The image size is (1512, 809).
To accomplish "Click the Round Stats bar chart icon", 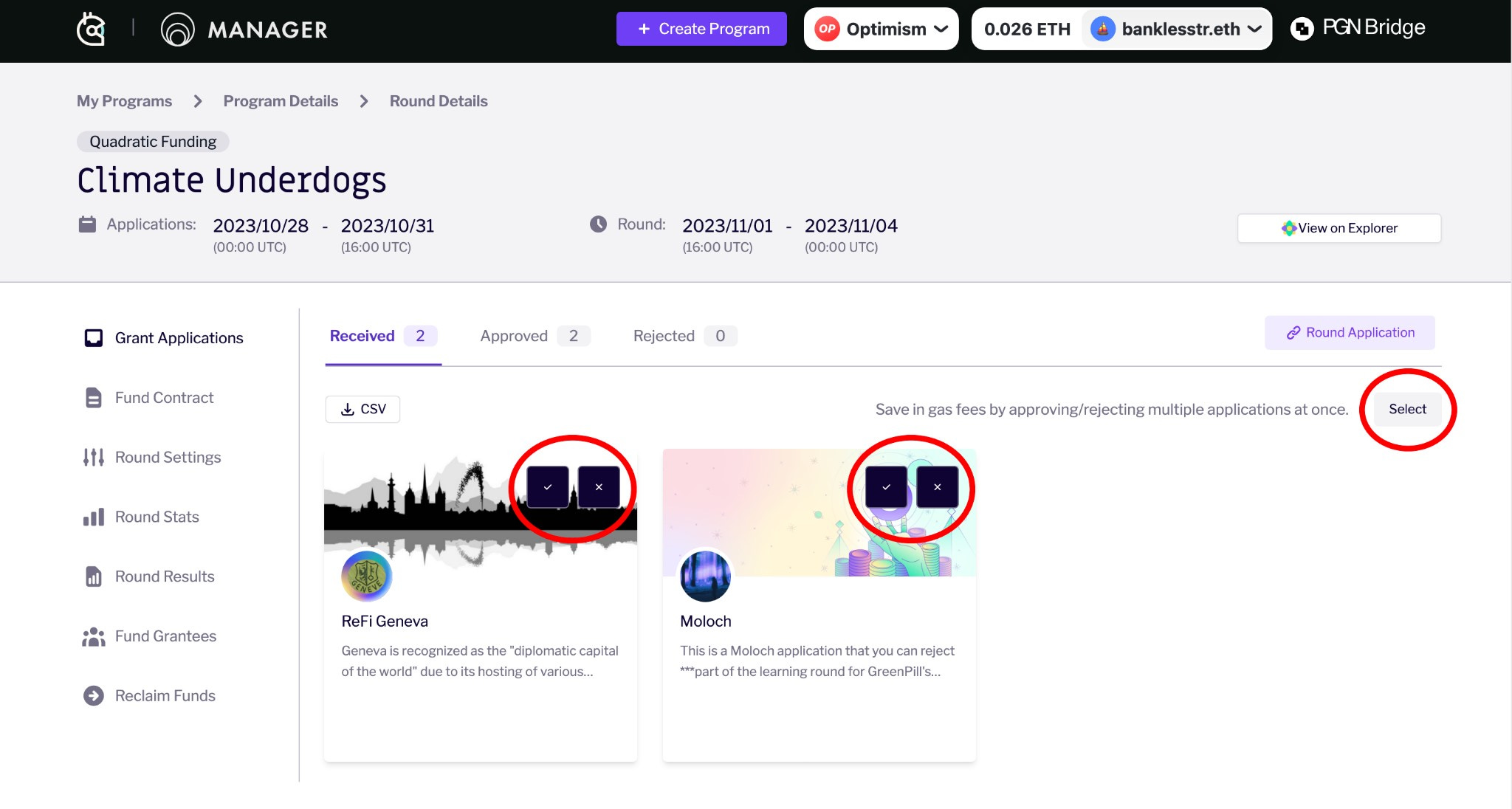I will tap(94, 517).
